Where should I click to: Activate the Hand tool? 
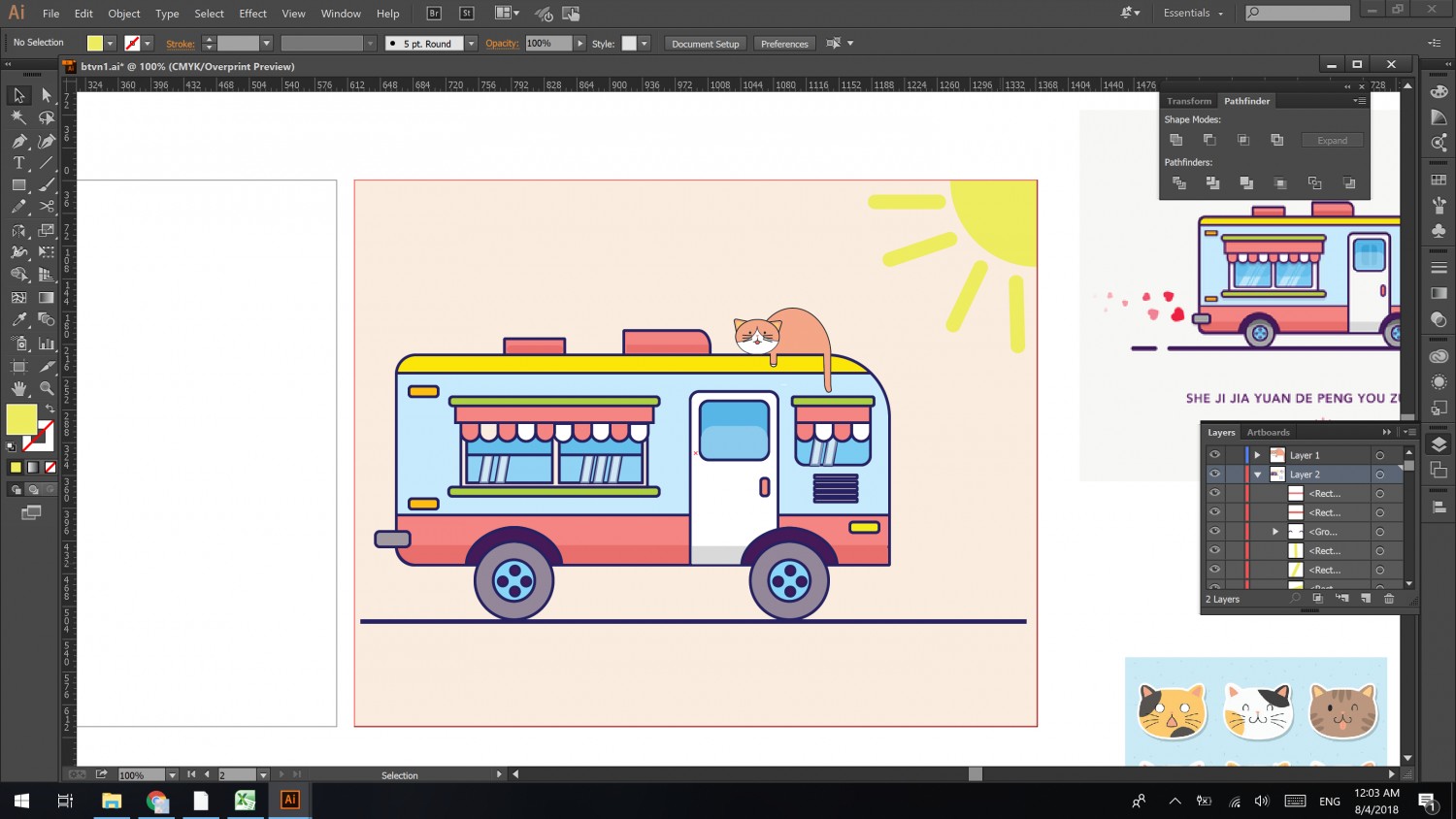18,388
